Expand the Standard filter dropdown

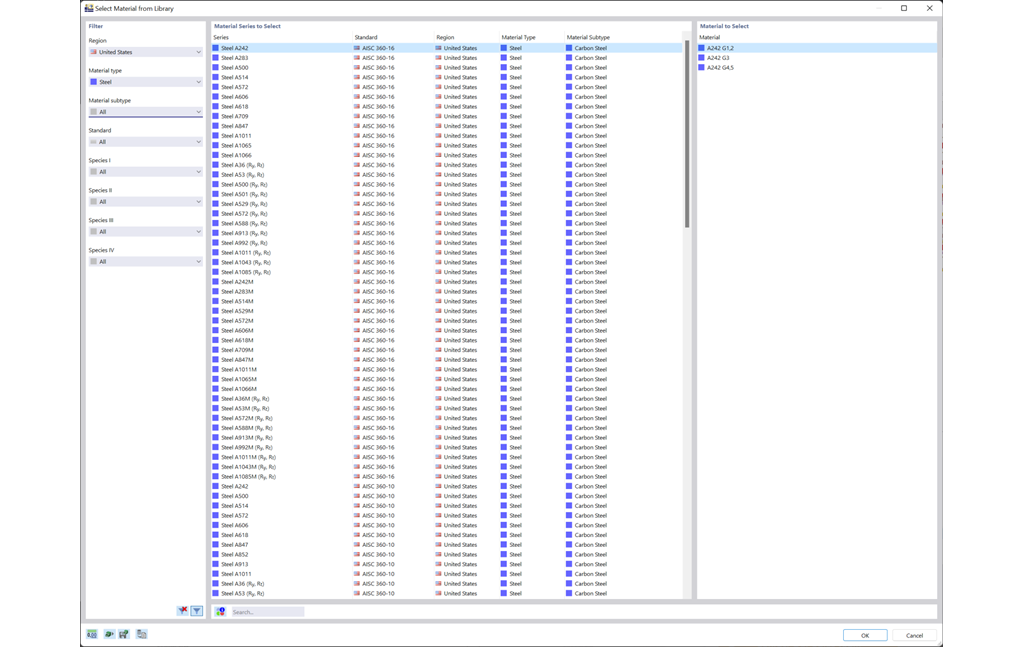click(x=146, y=142)
